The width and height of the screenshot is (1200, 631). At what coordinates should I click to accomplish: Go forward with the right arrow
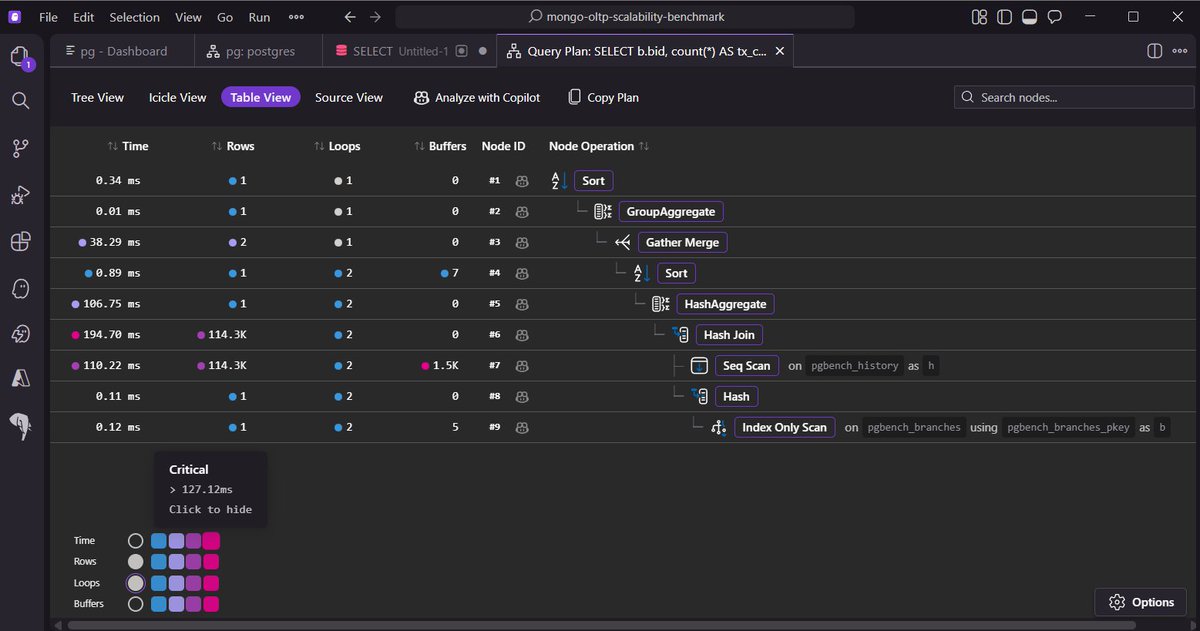(375, 17)
